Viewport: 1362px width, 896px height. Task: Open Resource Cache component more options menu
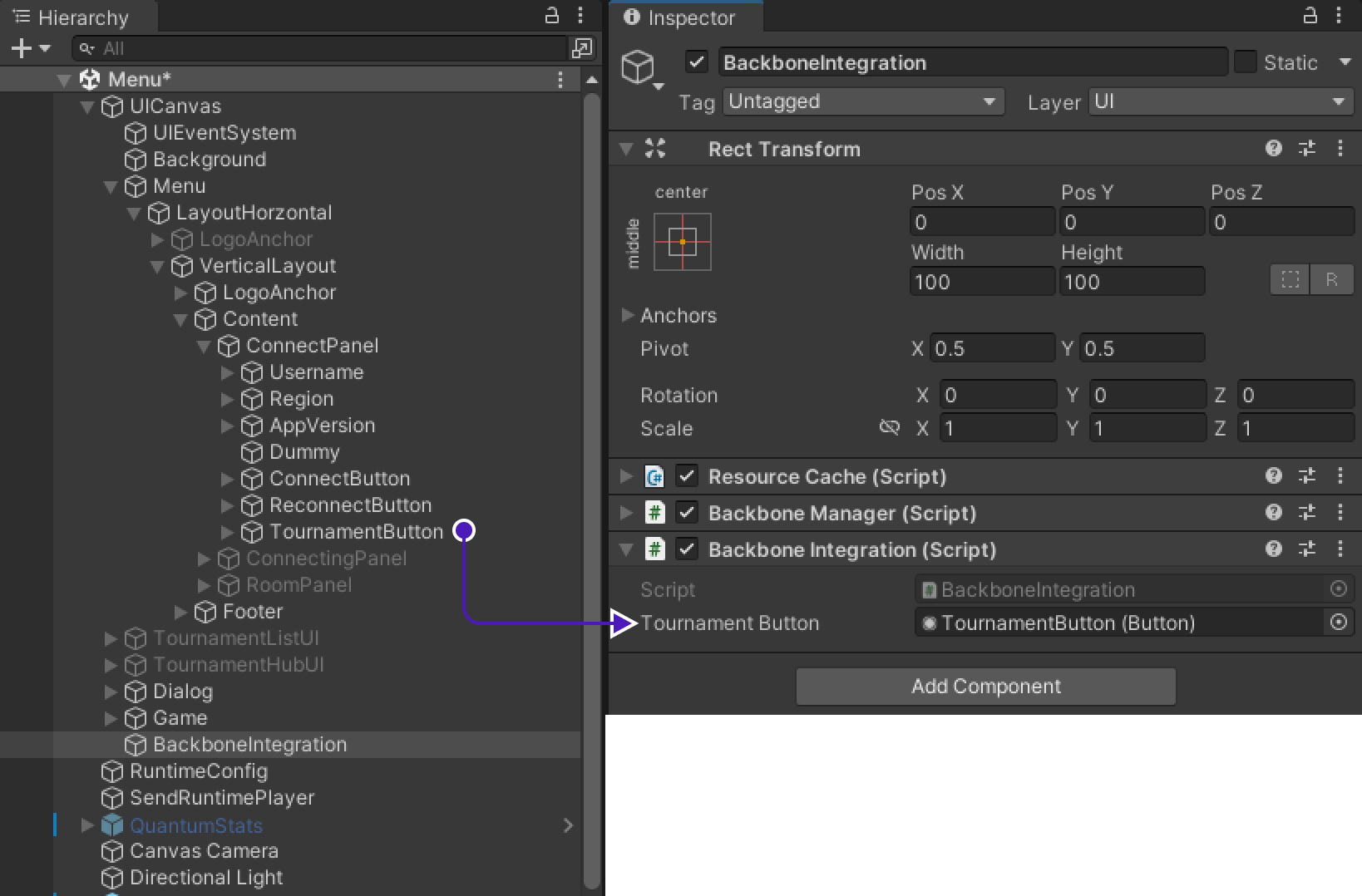click(x=1340, y=476)
